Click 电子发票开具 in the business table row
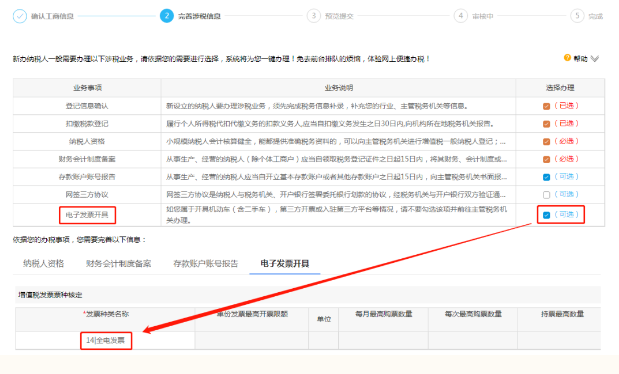 coord(87,215)
